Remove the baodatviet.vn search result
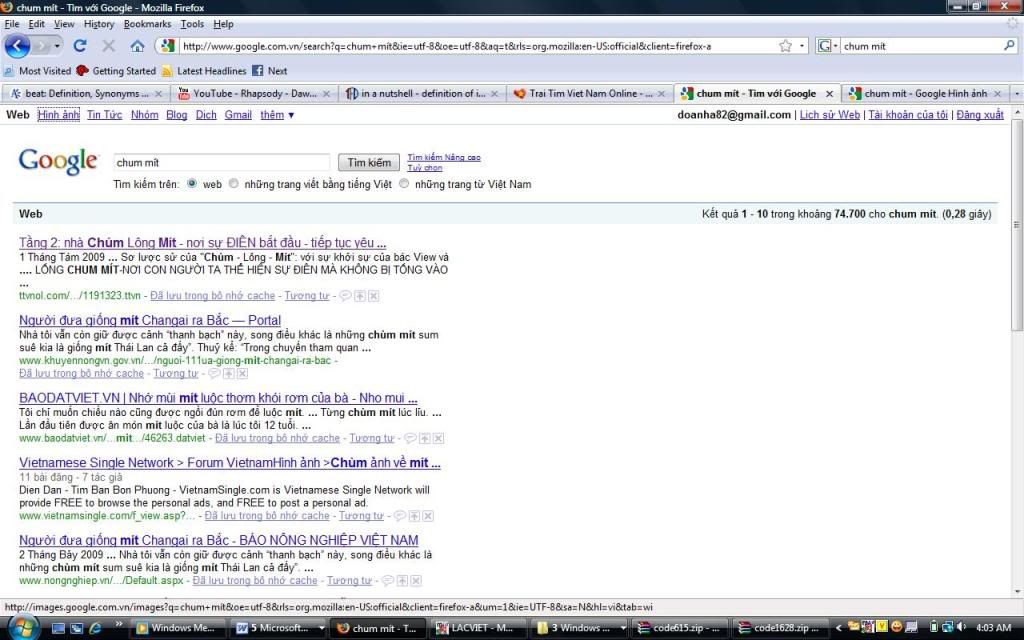1024x640 pixels. coord(438,438)
